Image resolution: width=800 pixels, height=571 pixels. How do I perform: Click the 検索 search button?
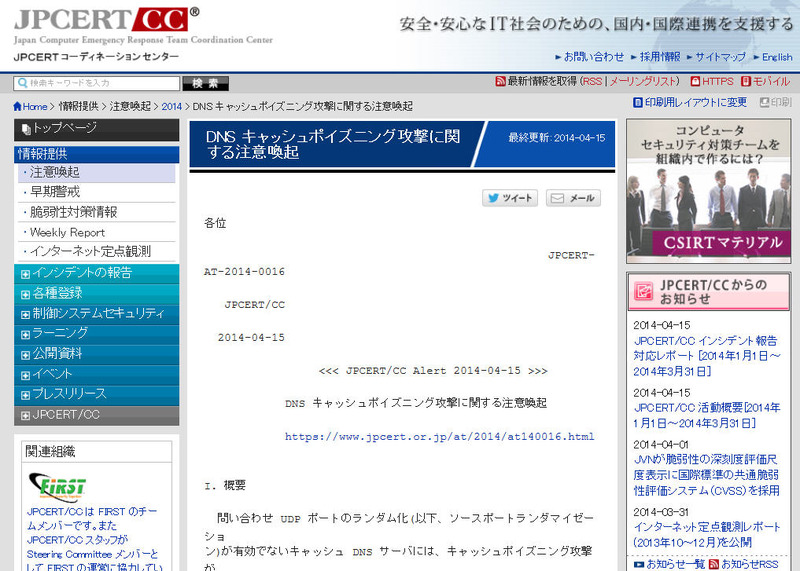click(x=205, y=83)
